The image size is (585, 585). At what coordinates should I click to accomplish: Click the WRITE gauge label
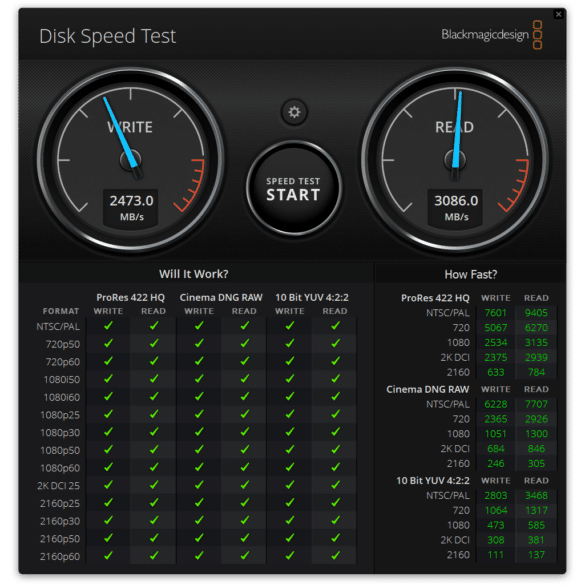[130, 128]
